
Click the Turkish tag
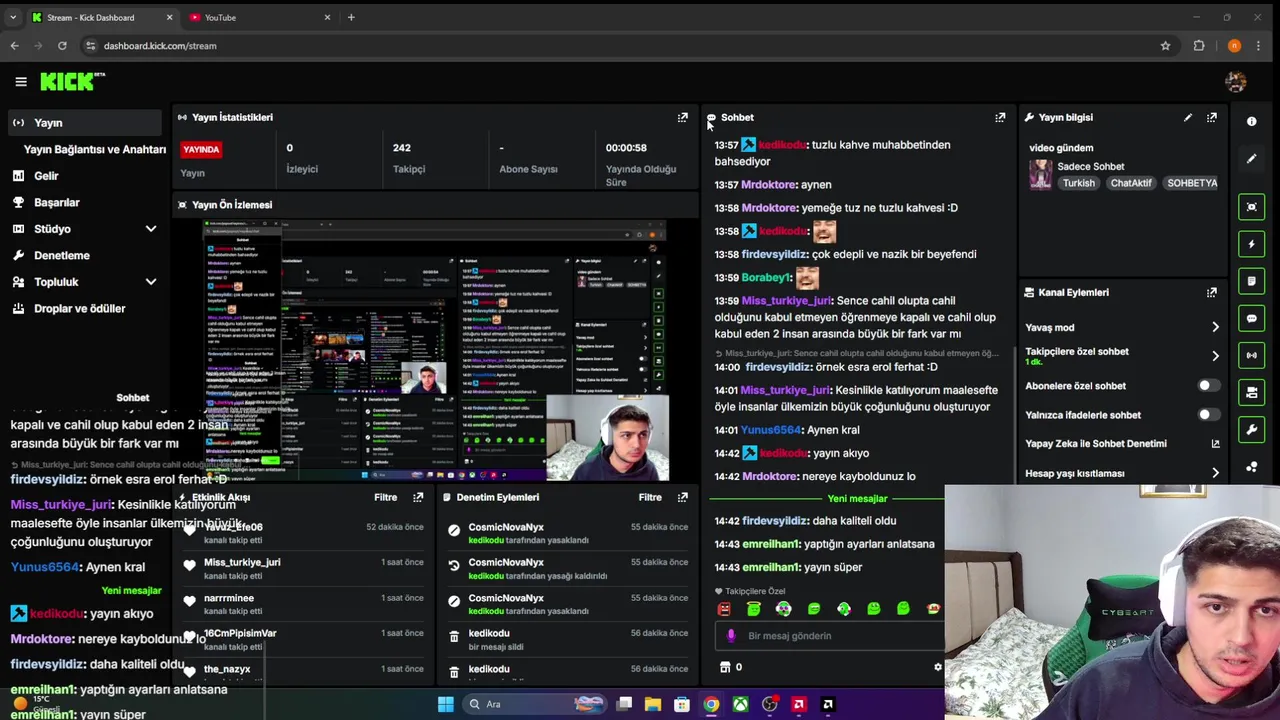click(1078, 183)
